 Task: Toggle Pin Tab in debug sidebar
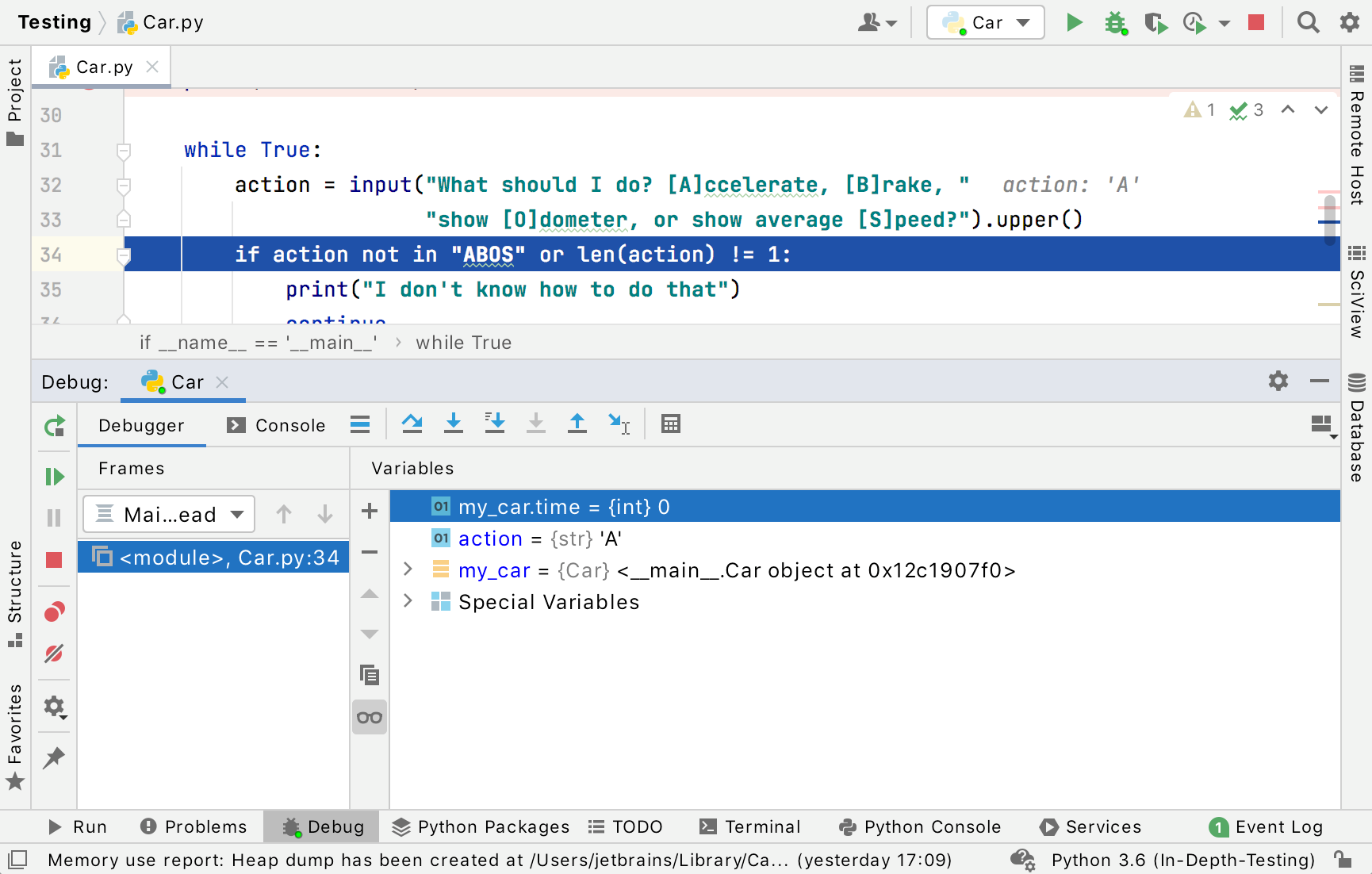click(x=54, y=758)
